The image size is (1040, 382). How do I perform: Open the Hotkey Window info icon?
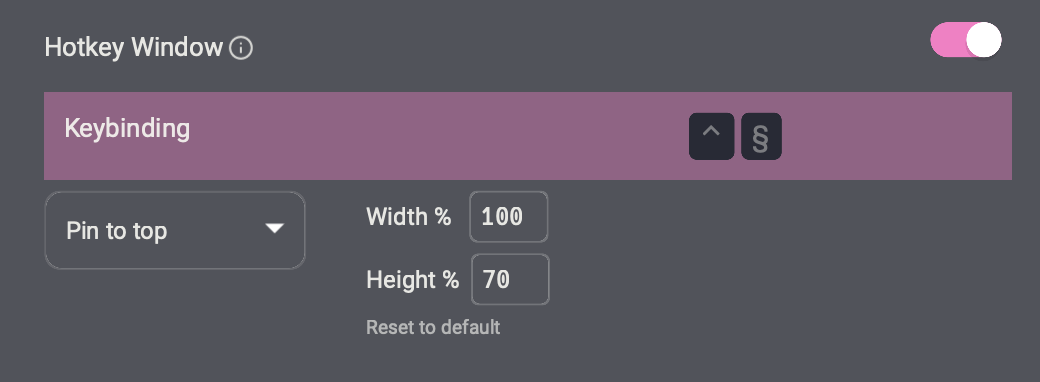pyautogui.click(x=241, y=48)
